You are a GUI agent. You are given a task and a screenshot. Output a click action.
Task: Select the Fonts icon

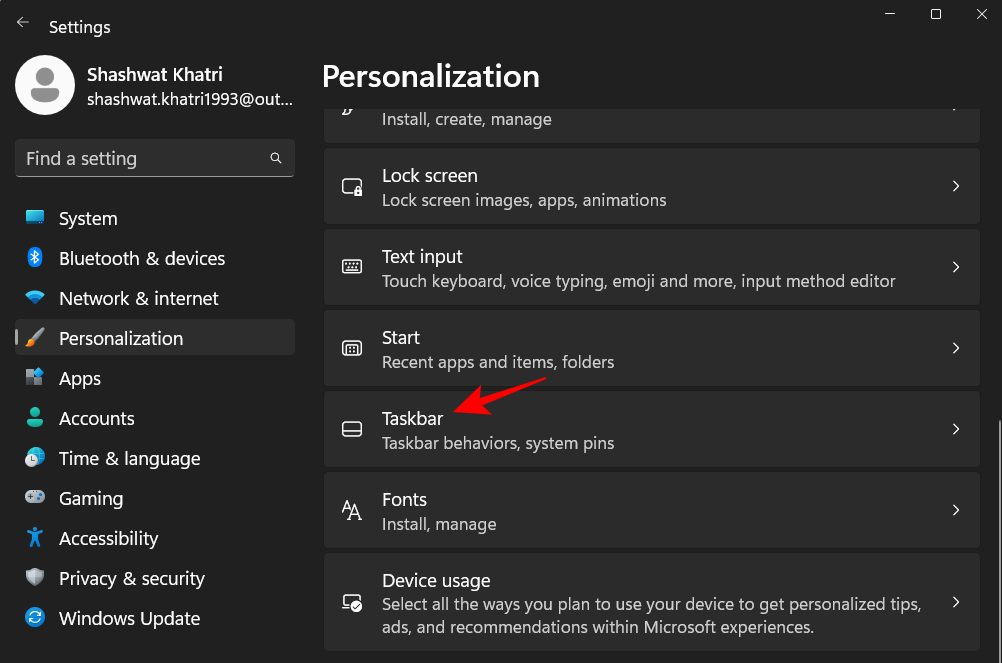pos(351,510)
